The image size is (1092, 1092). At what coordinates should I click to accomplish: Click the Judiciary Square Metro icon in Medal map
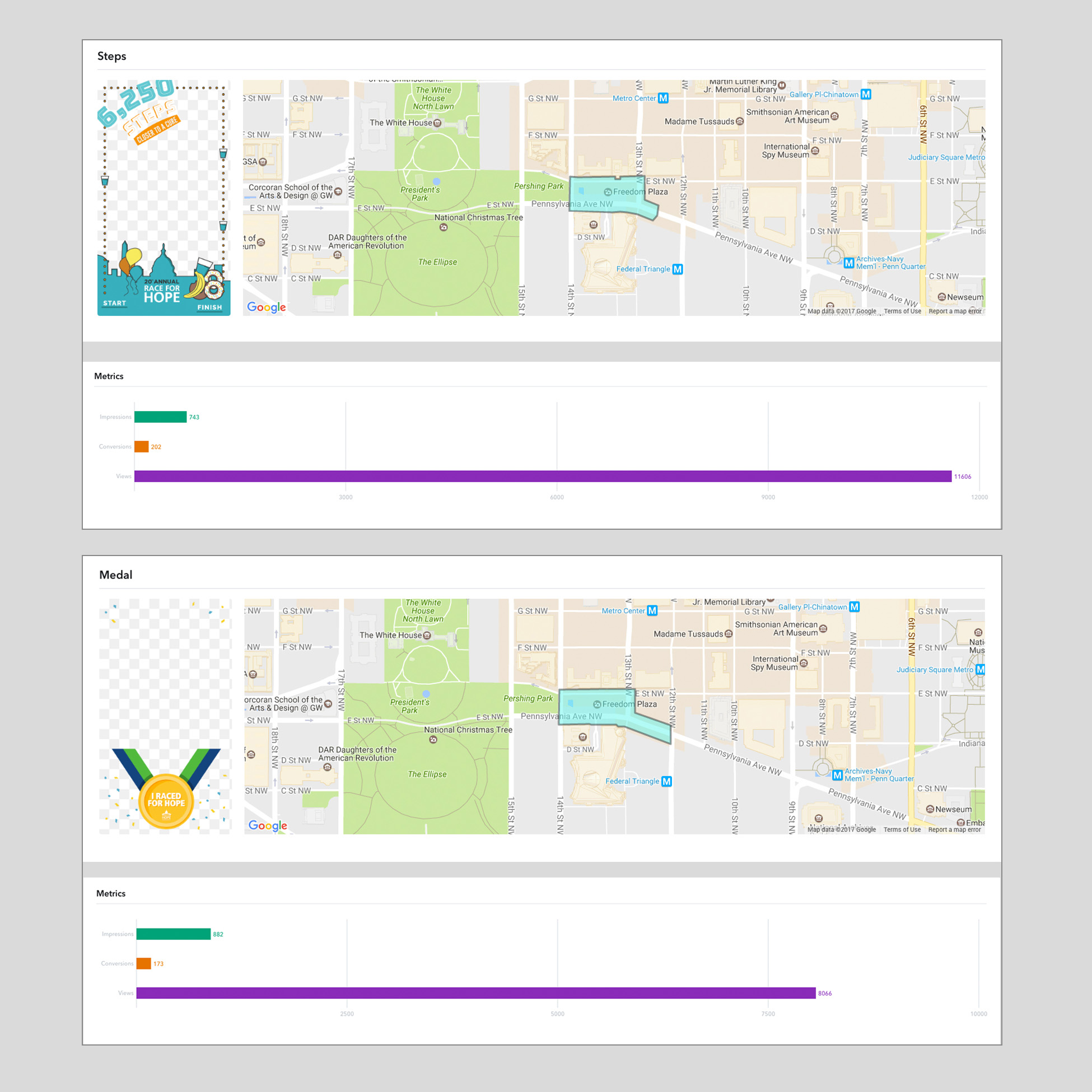pos(980,669)
